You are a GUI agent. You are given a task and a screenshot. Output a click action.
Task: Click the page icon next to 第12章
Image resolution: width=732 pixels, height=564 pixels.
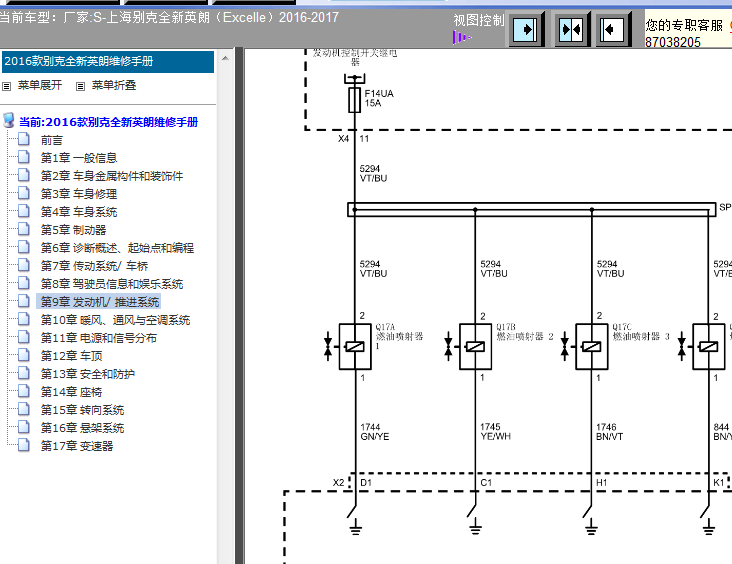[x=24, y=355]
